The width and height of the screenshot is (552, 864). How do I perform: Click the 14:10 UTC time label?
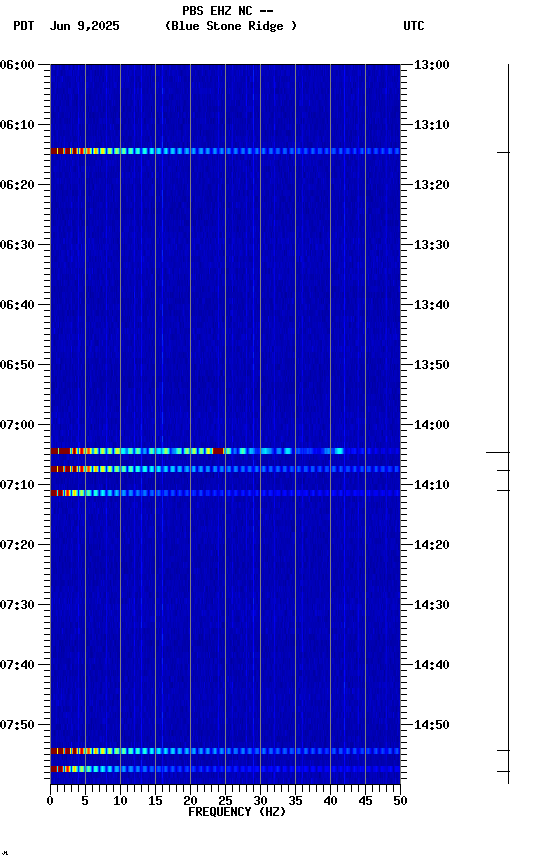click(x=432, y=485)
